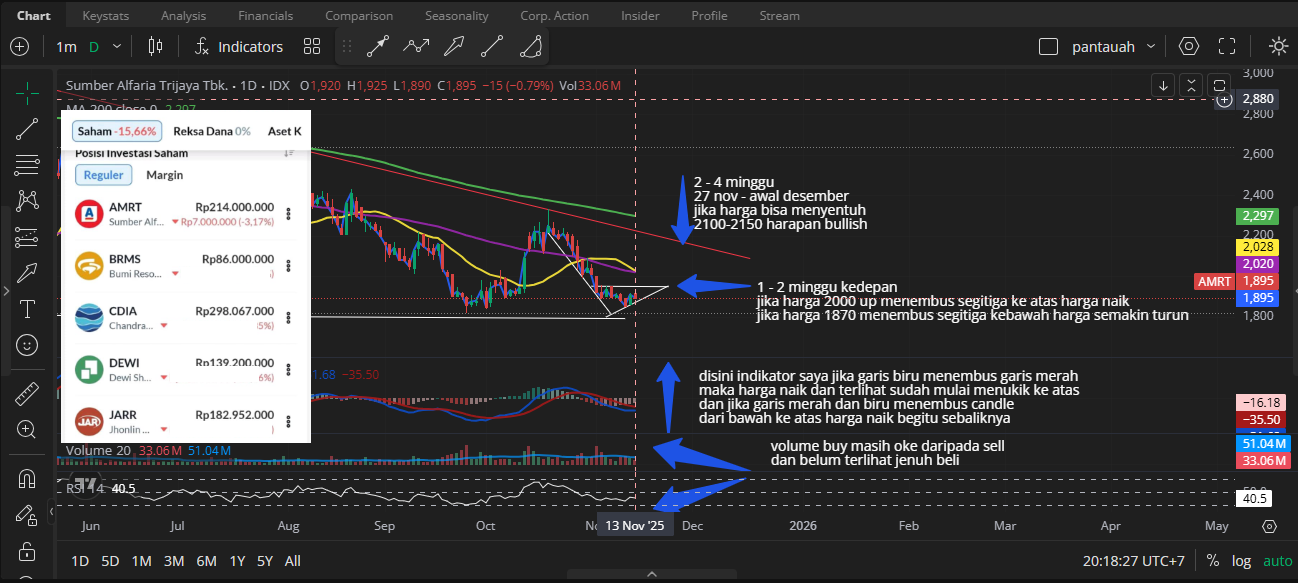Select the ruler measure tool
Image resolution: width=1298 pixels, height=583 pixels.
[27, 393]
